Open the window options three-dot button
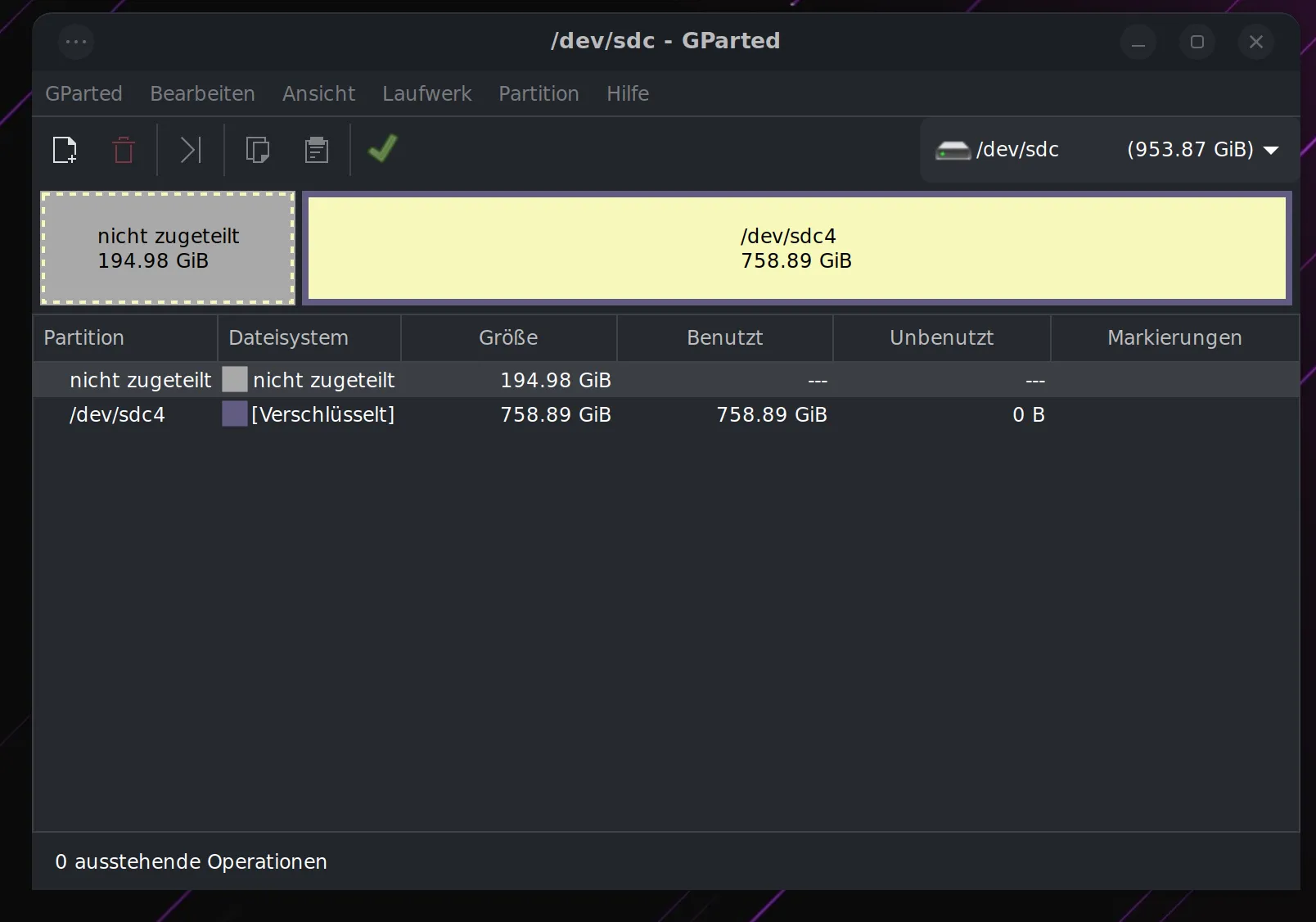The width and height of the screenshot is (1316, 922). (76, 42)
